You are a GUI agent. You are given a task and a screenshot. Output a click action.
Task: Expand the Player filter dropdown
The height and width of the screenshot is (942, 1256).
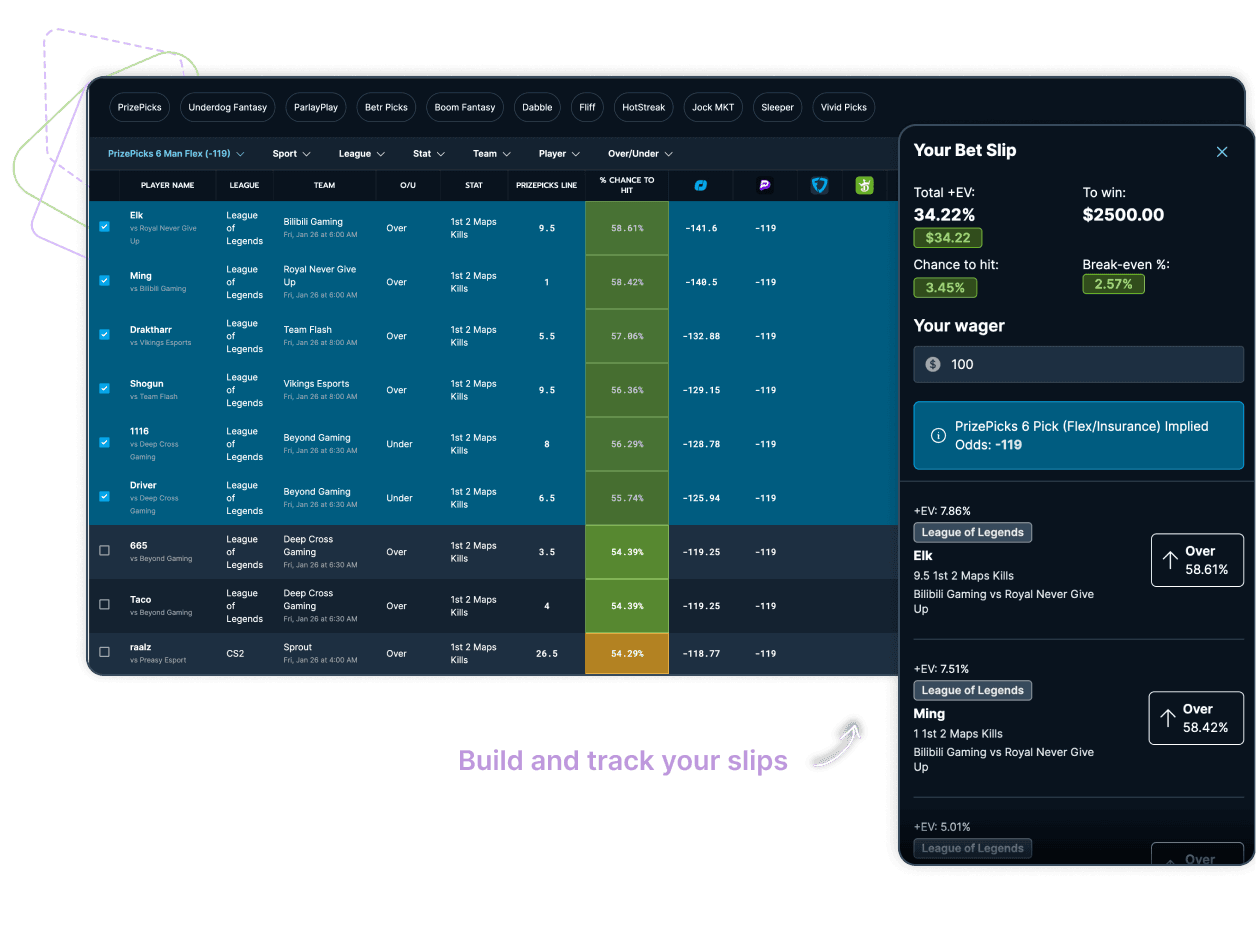pyautogui.click(x=560, y=154)
